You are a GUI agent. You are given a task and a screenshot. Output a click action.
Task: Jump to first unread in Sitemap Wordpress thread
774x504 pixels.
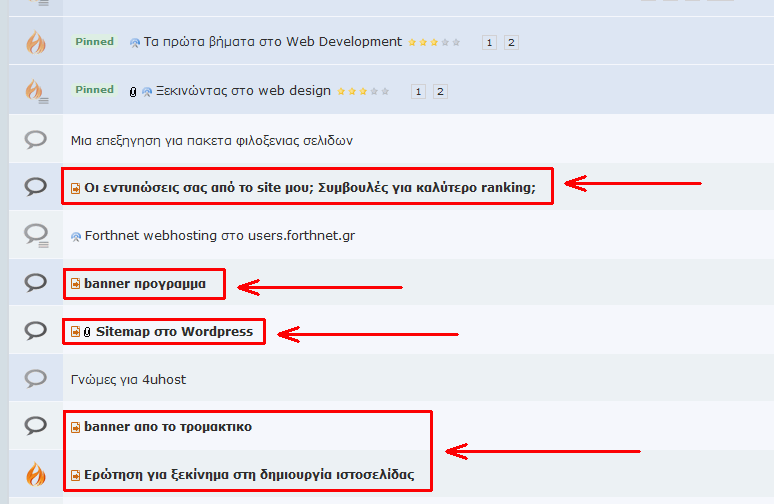pyautogui.click(x=76, y=332)
